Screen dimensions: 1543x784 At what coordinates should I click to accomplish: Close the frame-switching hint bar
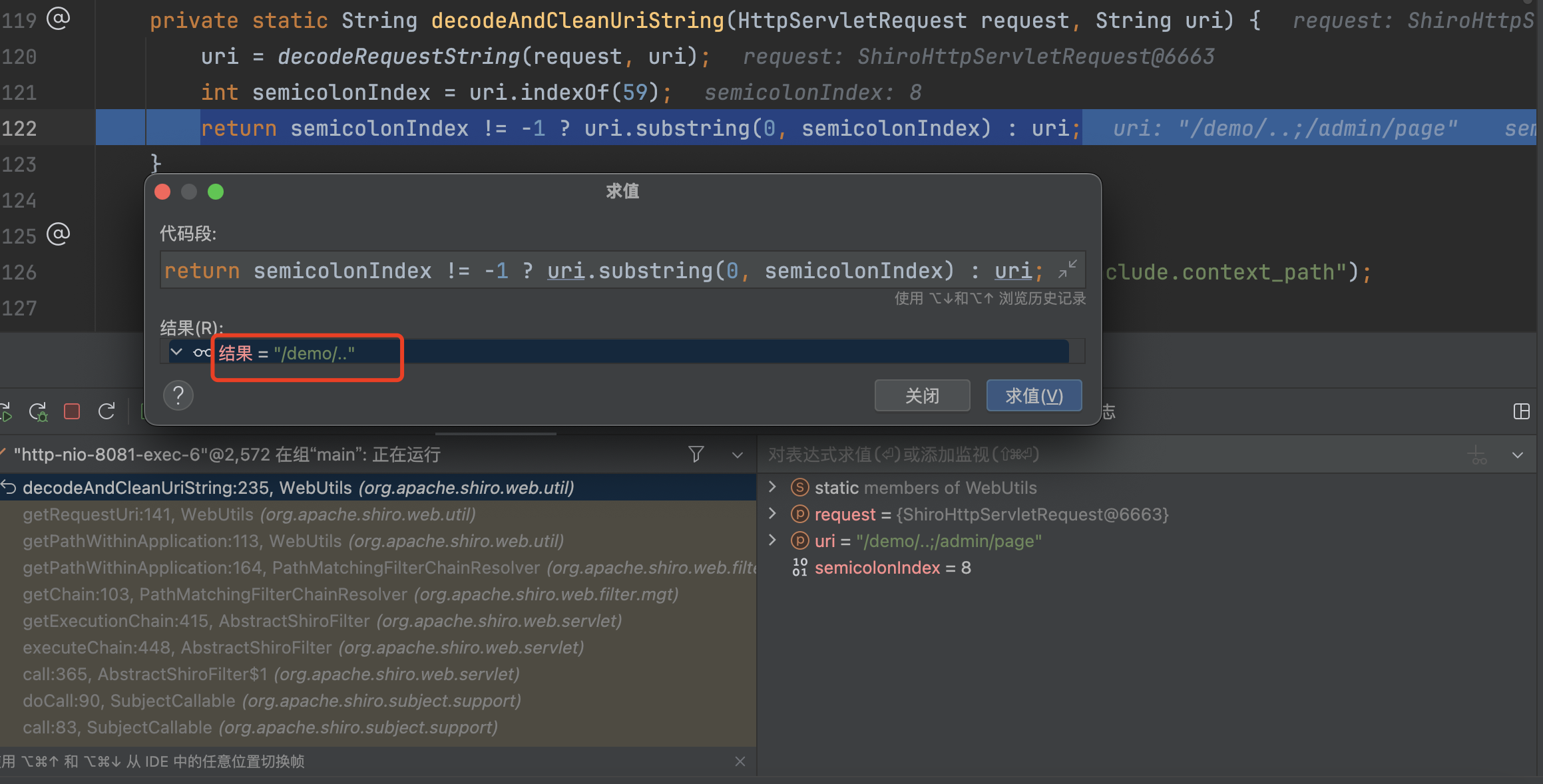pyautogui.click(x=740, y=761)
